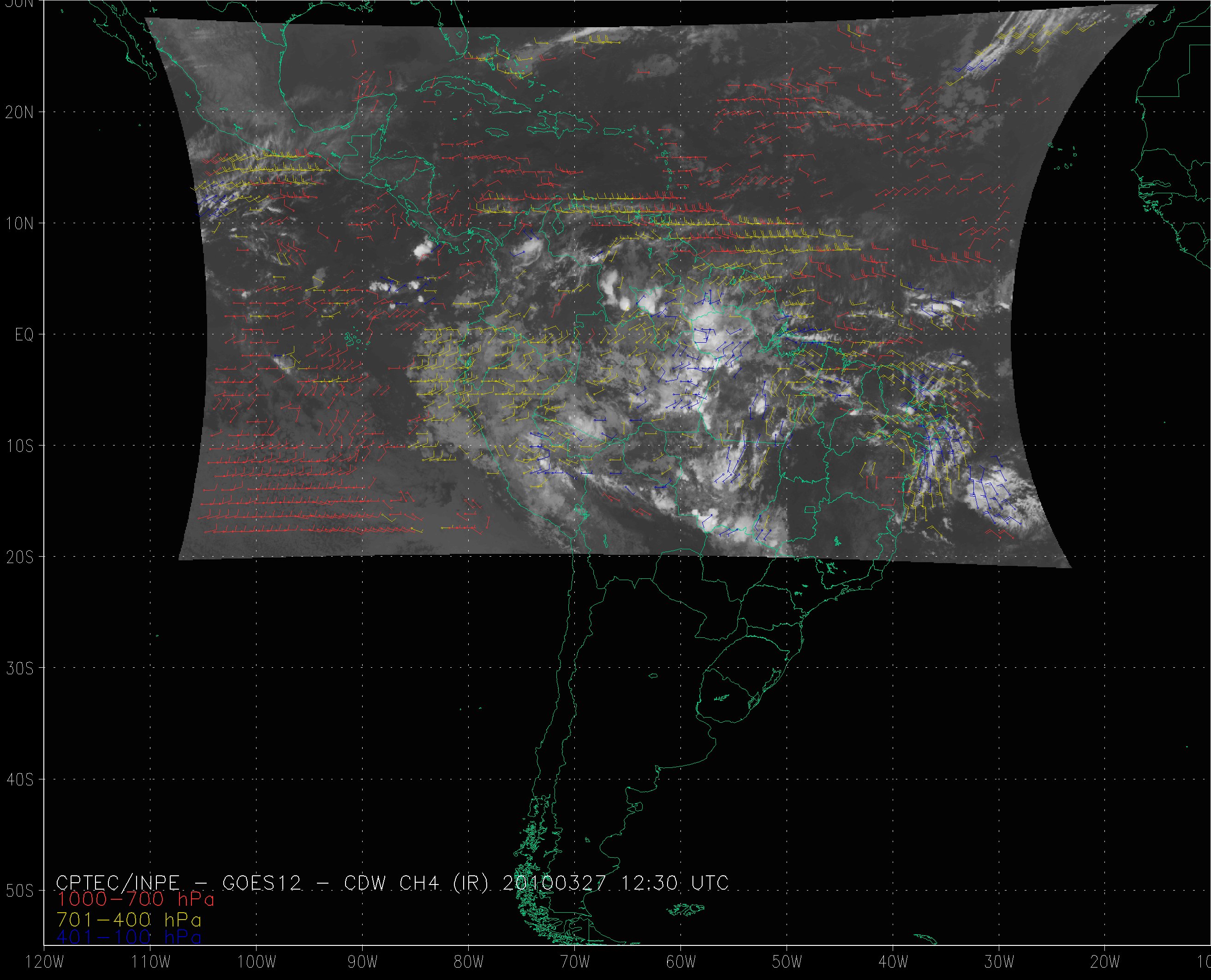Click the 120W longitude axis label
Viewport: 1211px width, 980px height.
click(x=45, y=962)
